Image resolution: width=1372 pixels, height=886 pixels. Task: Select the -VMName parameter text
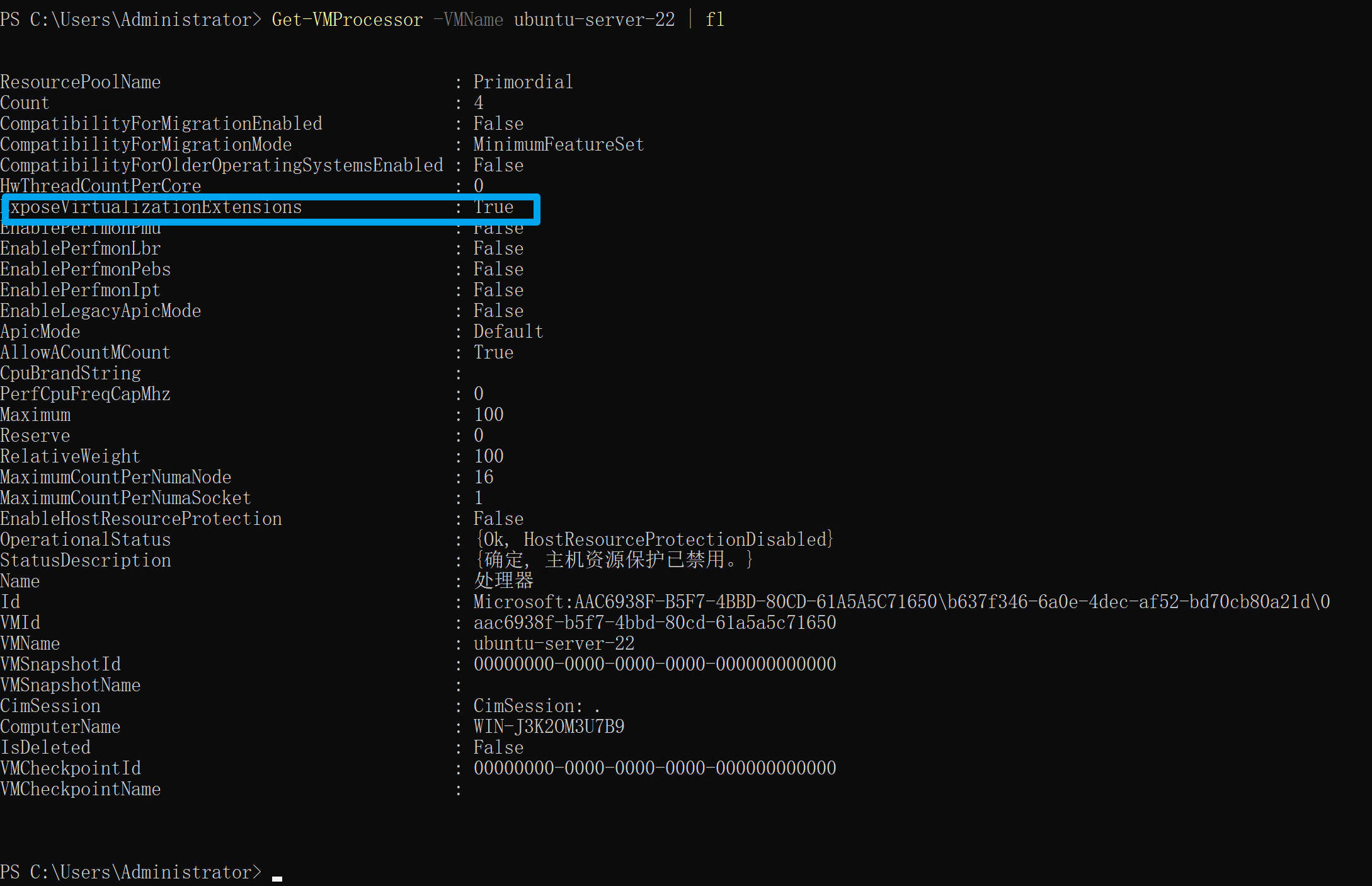468,20
